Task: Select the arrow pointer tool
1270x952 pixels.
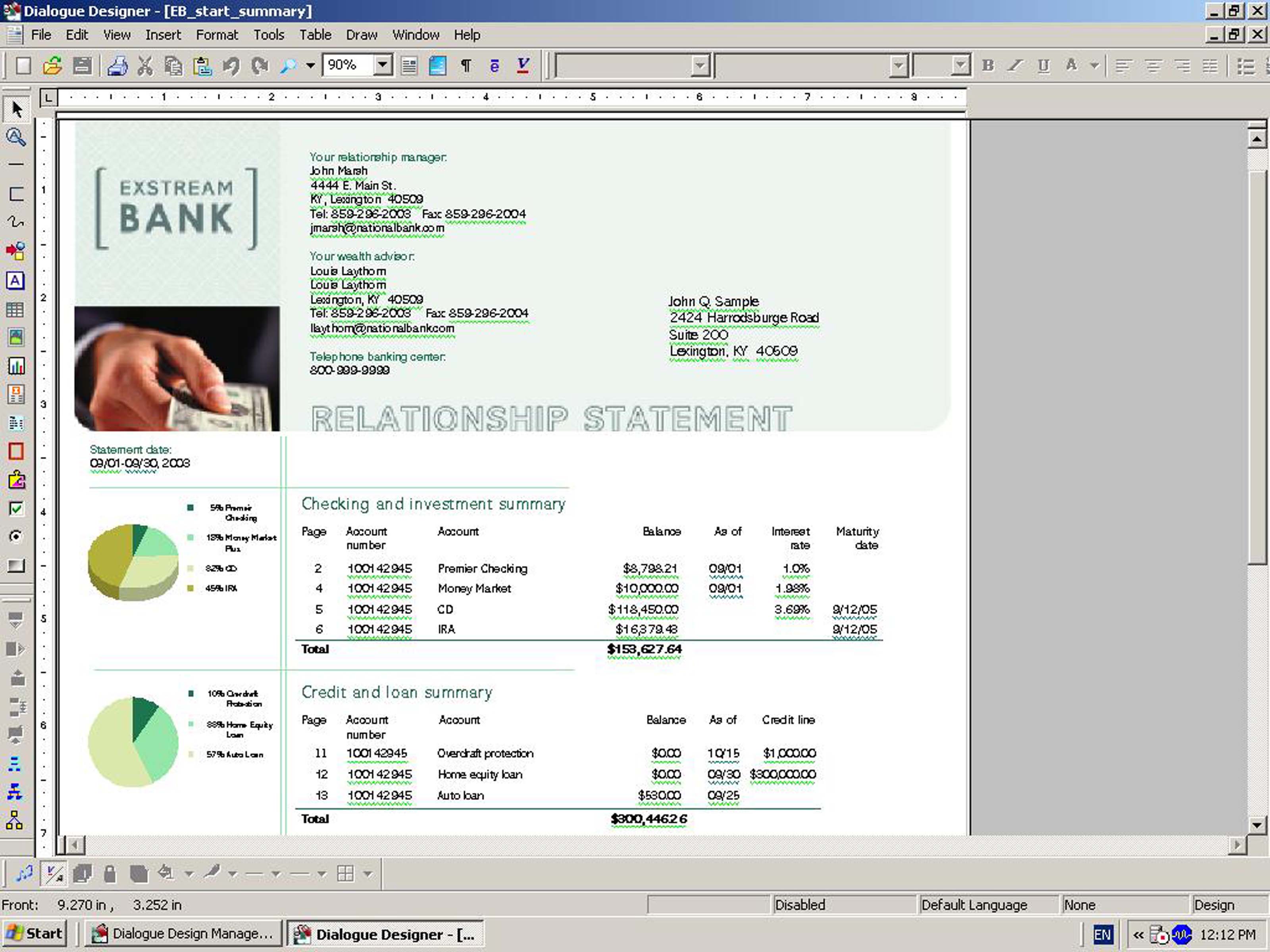Action: pos(16,109)
